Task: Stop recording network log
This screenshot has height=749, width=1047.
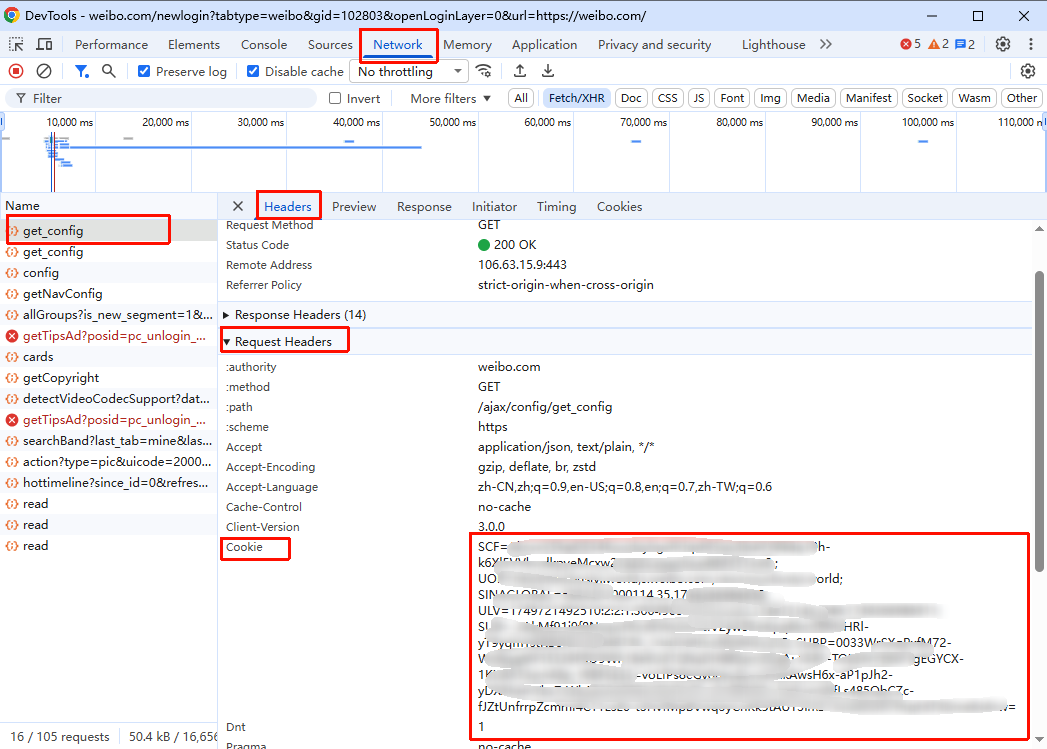Action: 16,71
